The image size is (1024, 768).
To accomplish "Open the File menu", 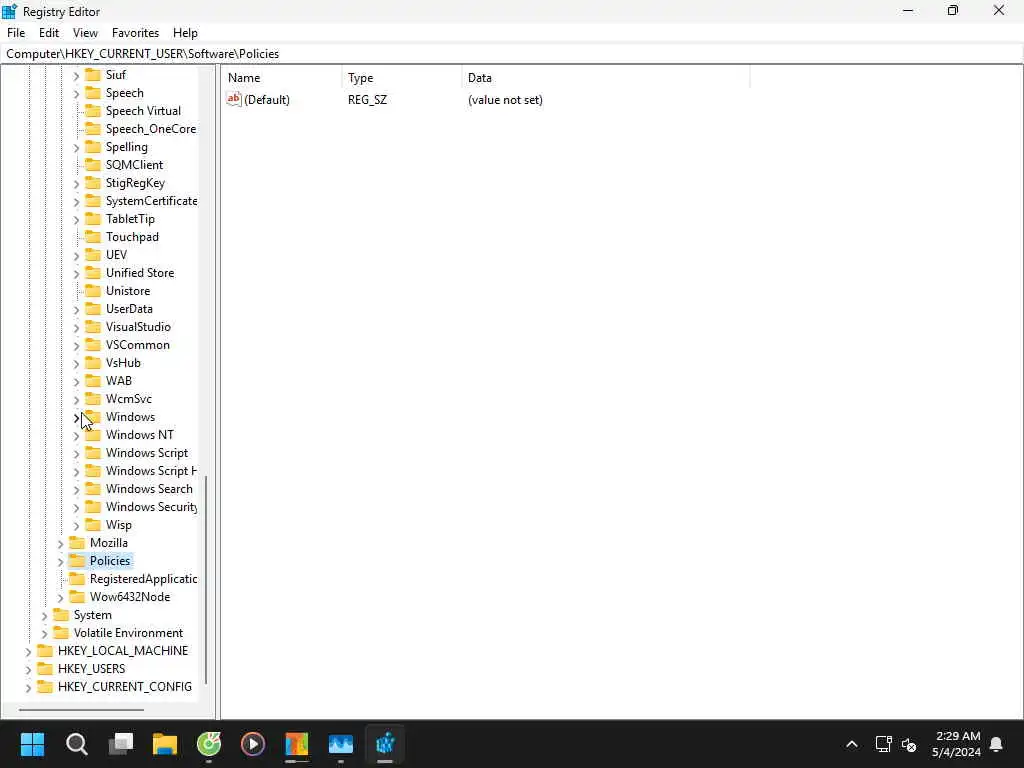I will coord(16,33).
